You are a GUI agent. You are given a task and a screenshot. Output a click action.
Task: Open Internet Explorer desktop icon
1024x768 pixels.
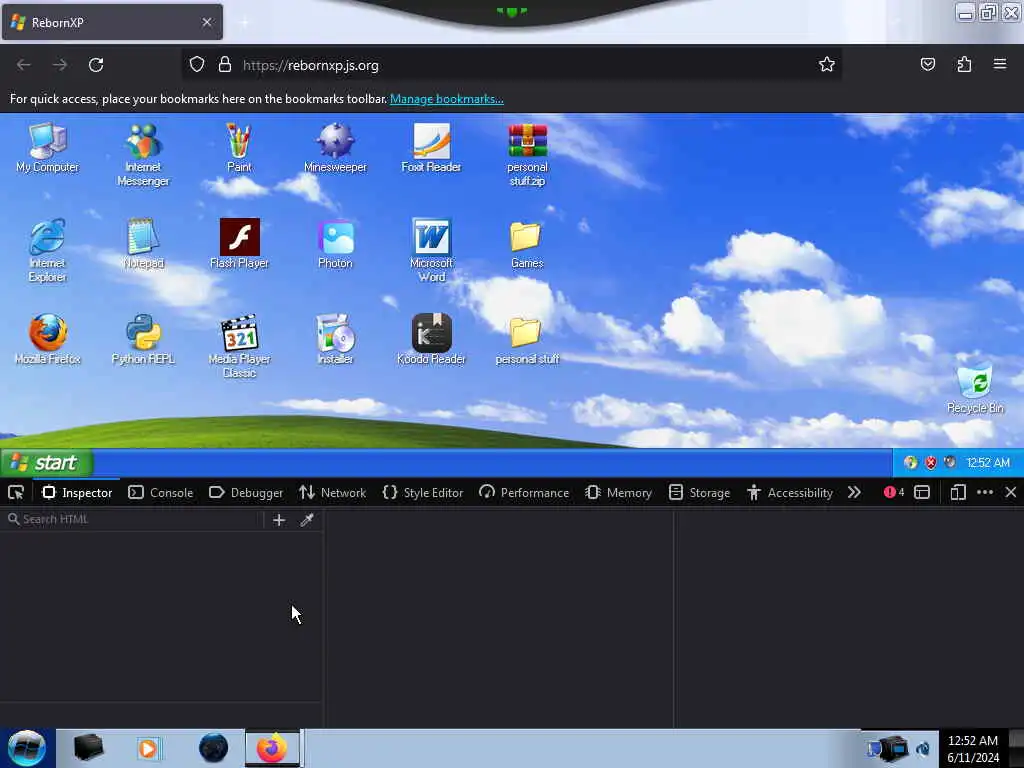click(47, 251)
